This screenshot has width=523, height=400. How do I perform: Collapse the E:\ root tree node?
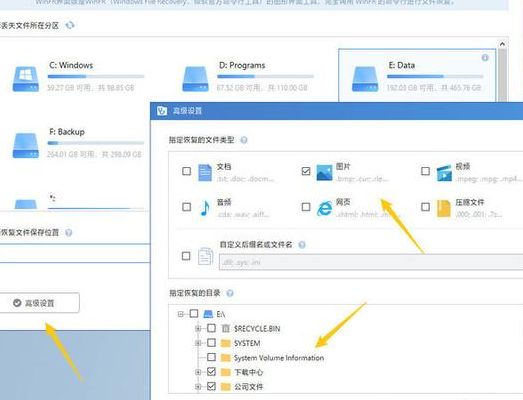coord(180,314)
